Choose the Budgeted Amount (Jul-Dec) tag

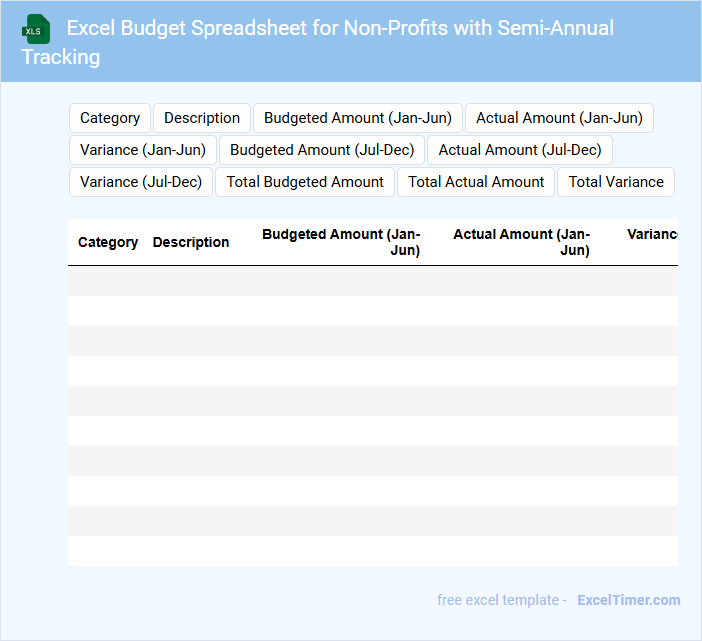tap(322, 150)
